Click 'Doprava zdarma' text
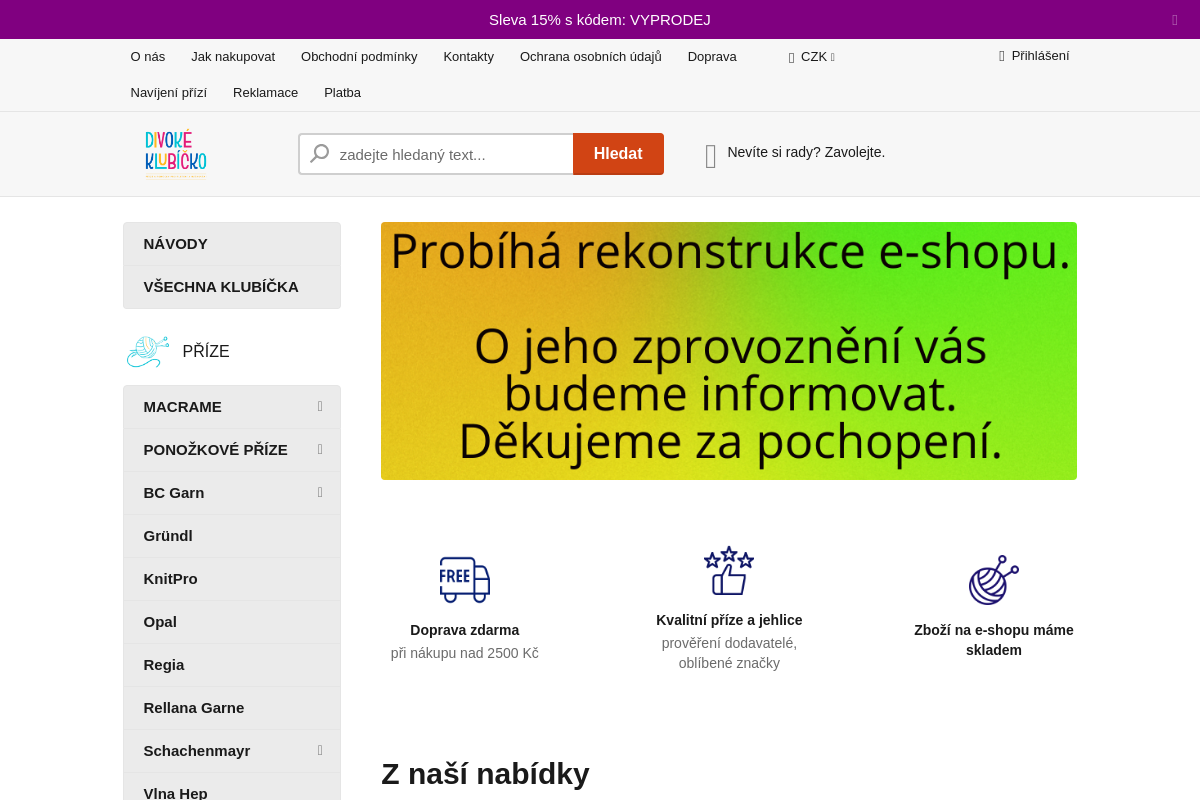This screenshot has width=1200, height=800. (x=465, y=630)
